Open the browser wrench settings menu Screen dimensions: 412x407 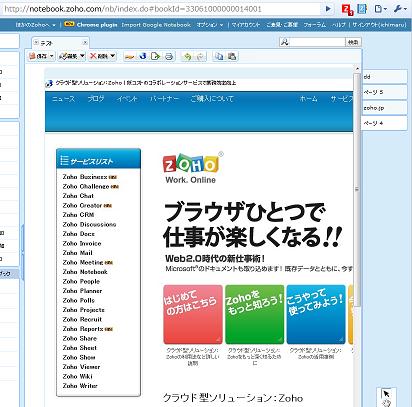[x=400, y=9]
